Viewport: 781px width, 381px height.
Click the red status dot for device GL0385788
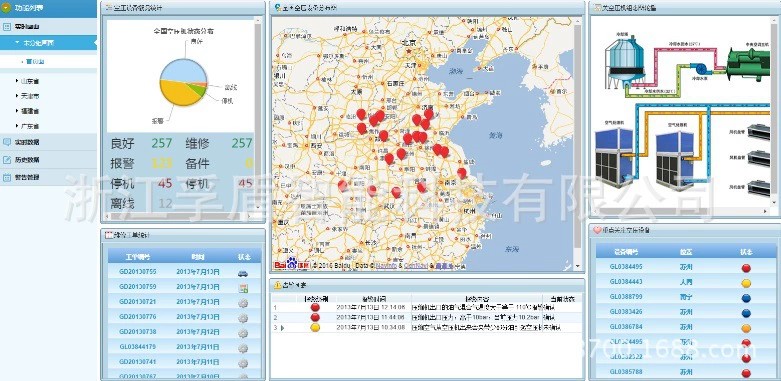tap(746, 373)
